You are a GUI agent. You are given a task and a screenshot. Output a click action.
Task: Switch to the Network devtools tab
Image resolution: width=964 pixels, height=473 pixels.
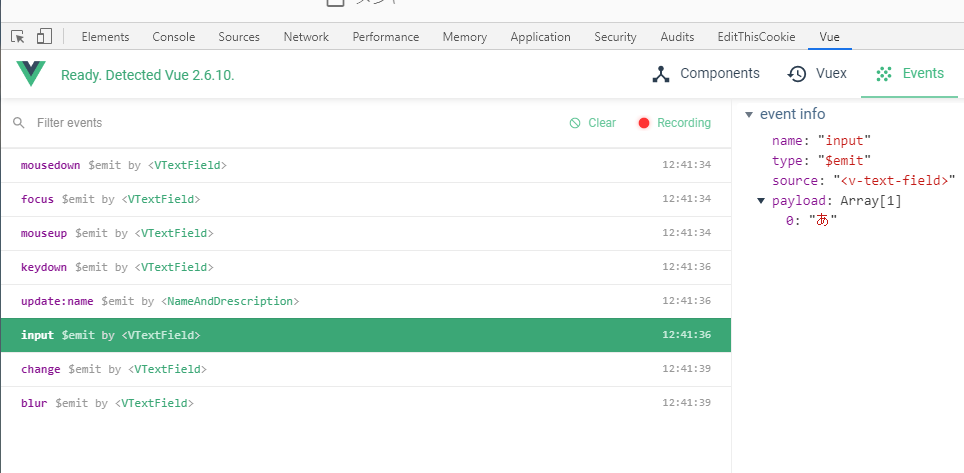pyautogui.click(x=306, y=37)
